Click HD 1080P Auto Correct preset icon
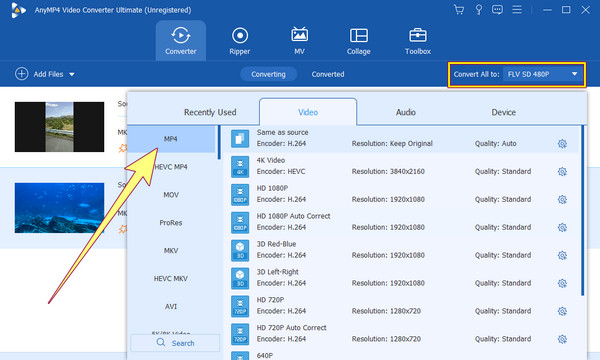 (x=240, y=222)
